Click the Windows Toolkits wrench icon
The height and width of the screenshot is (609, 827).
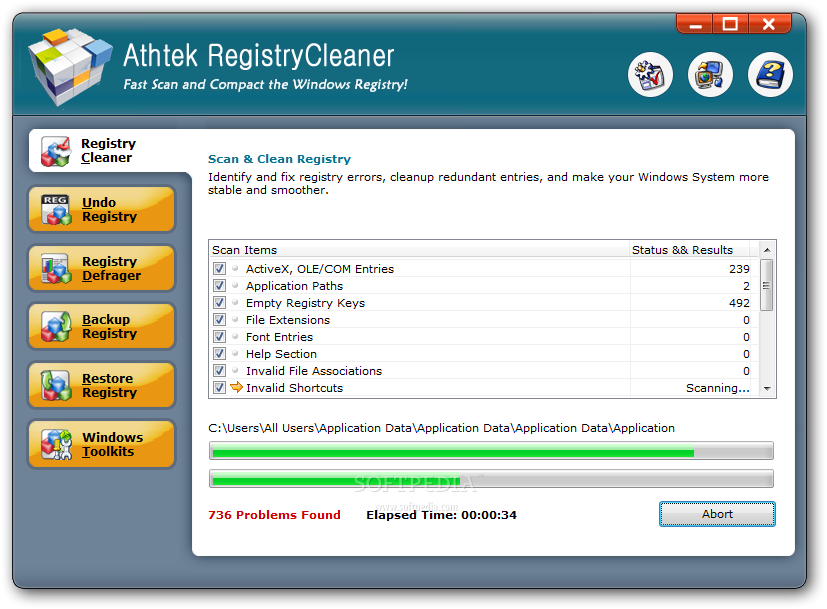(x=56, y=444)
